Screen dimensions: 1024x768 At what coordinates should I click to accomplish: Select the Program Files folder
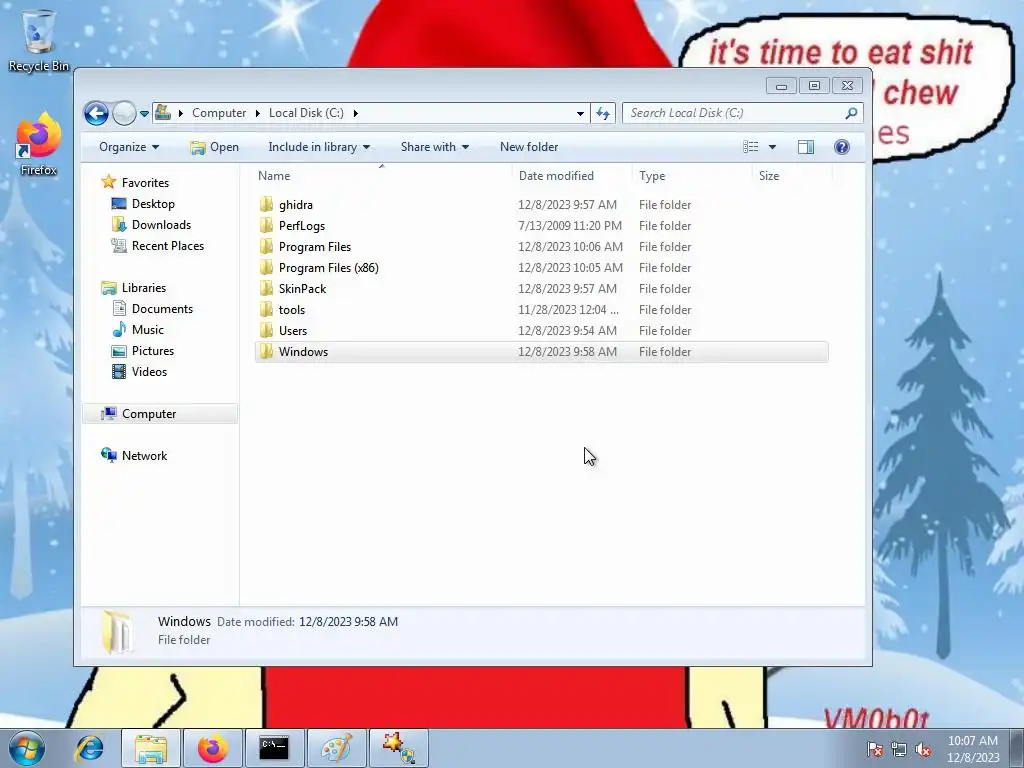315,247
